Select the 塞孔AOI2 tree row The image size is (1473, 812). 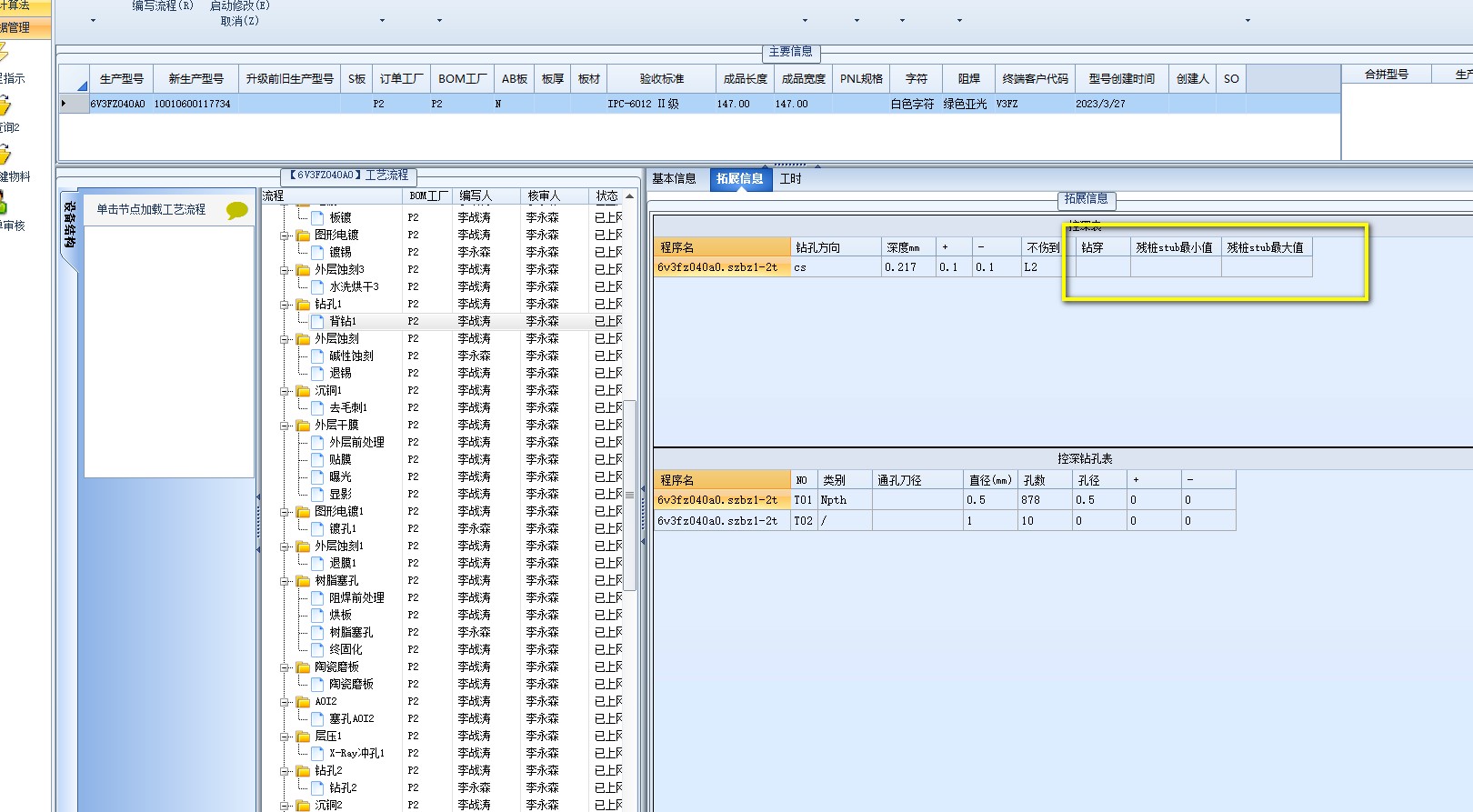pos(443,718)
